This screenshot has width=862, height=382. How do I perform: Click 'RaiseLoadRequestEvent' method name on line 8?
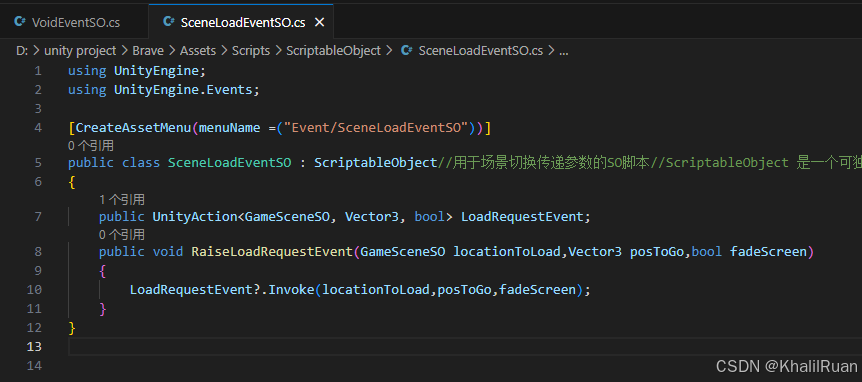(272, 252)
